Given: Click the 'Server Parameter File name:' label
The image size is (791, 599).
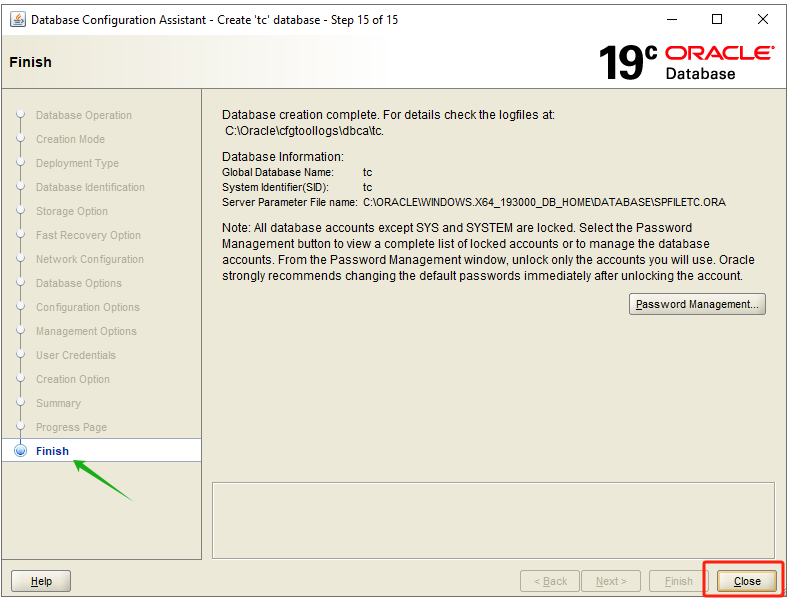Looking at the screenshot, I should 290,202.
